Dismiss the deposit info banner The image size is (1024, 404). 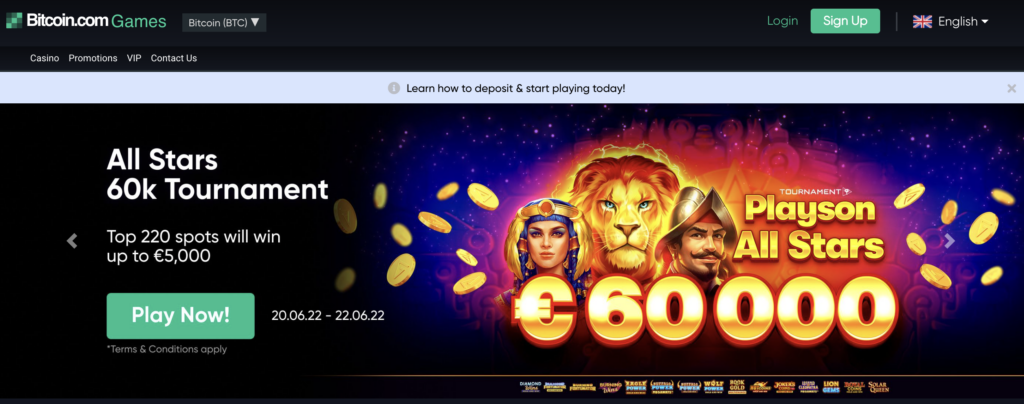tap(1012, 88)
